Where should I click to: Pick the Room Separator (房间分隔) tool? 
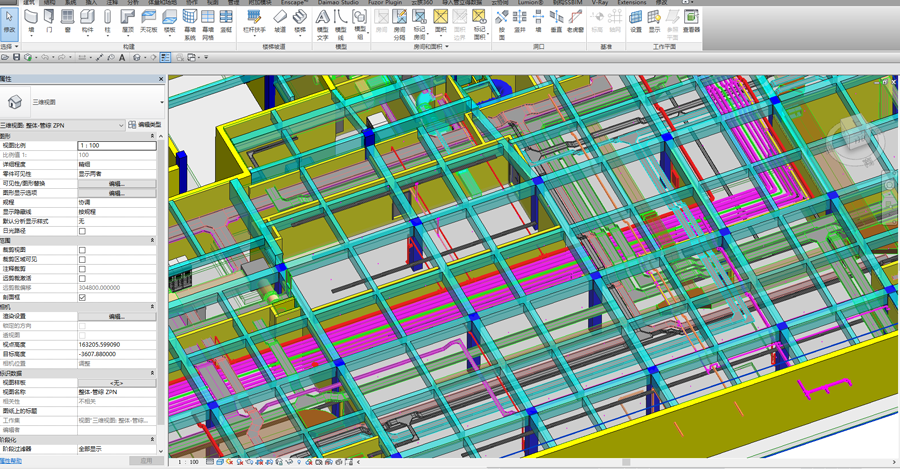coord(399,24)
